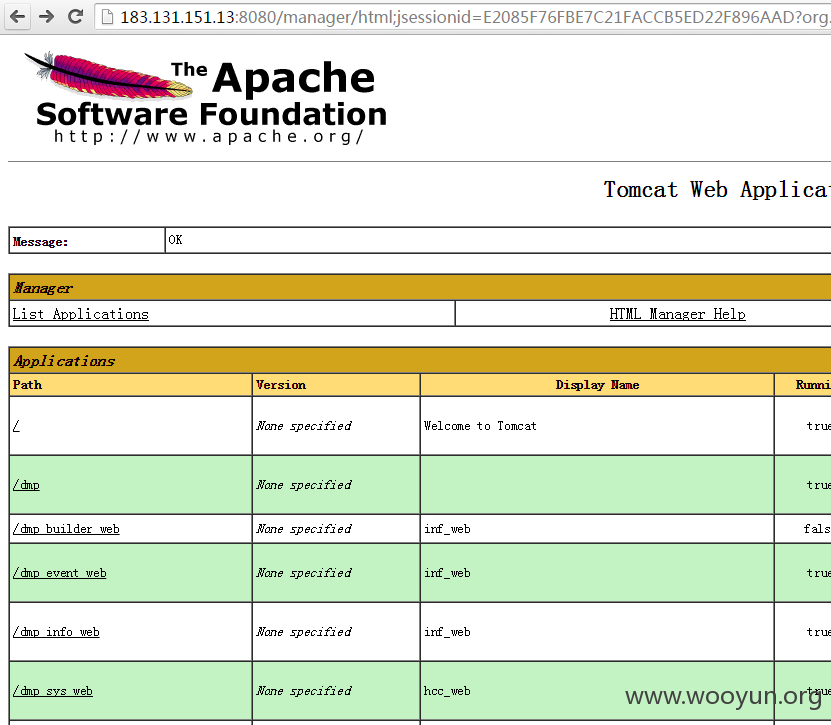Go back with browser back arrow
Screen dimensions: 831x725
click(x=17, y=17)
